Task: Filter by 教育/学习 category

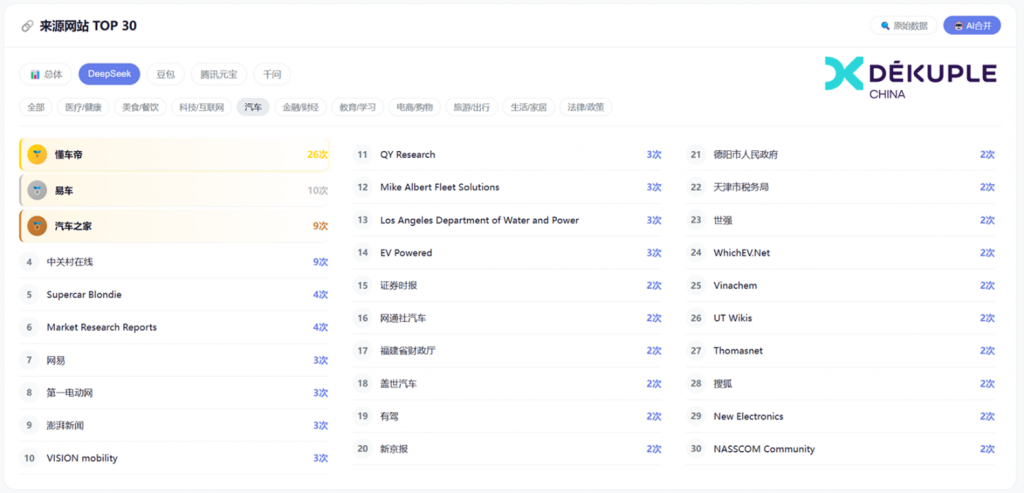Action: pyautogui.click(x=358, y=107)
